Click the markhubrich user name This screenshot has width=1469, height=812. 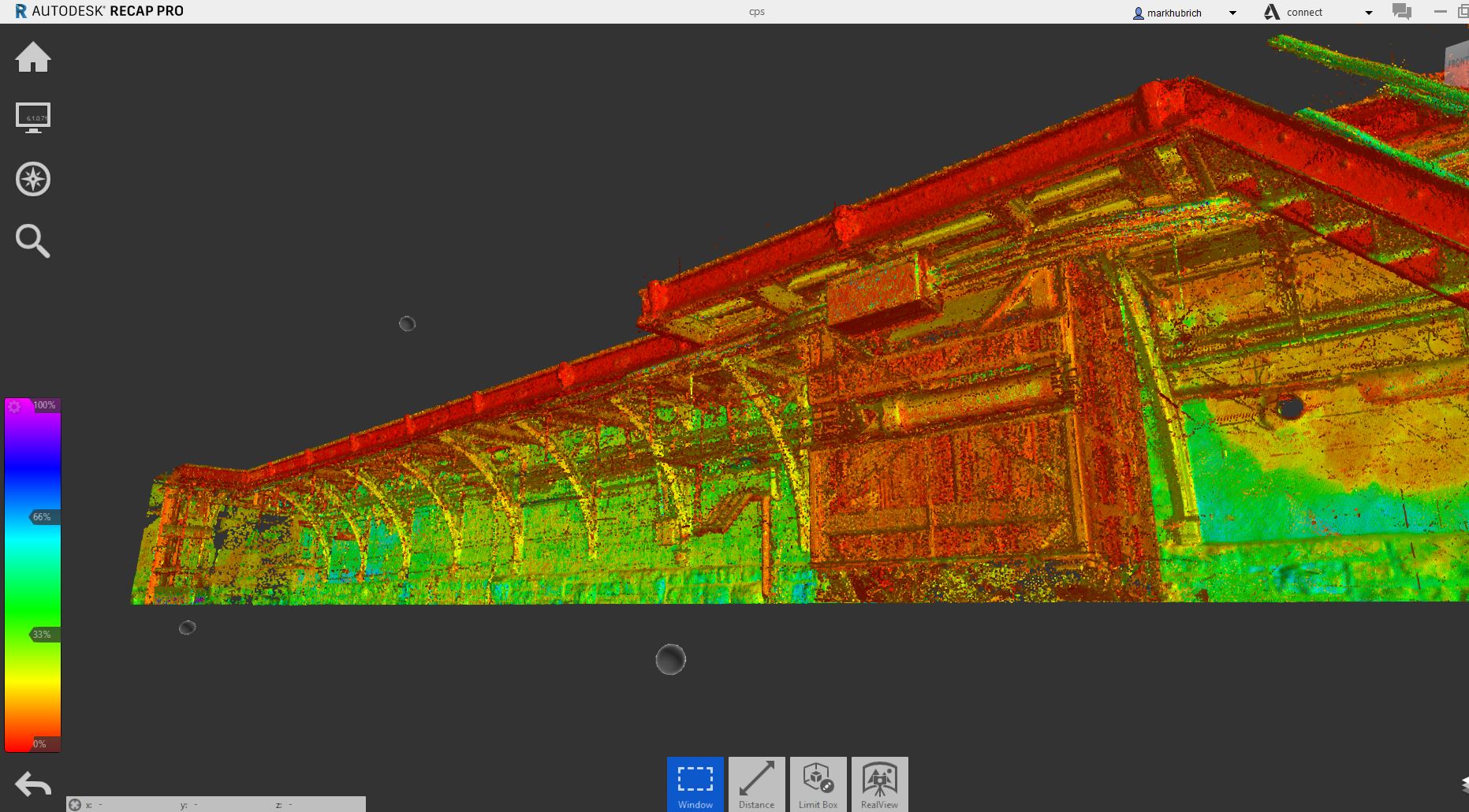1174,13
